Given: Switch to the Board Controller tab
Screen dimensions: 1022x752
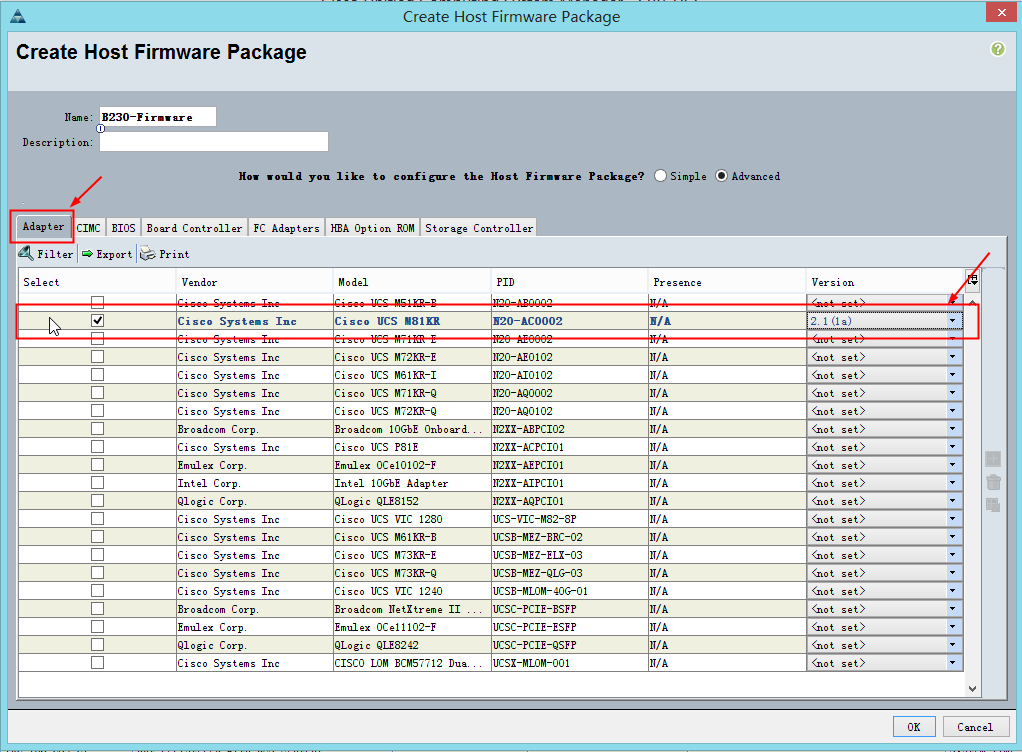Looking at the screenshot, I should tap(194, 227).
